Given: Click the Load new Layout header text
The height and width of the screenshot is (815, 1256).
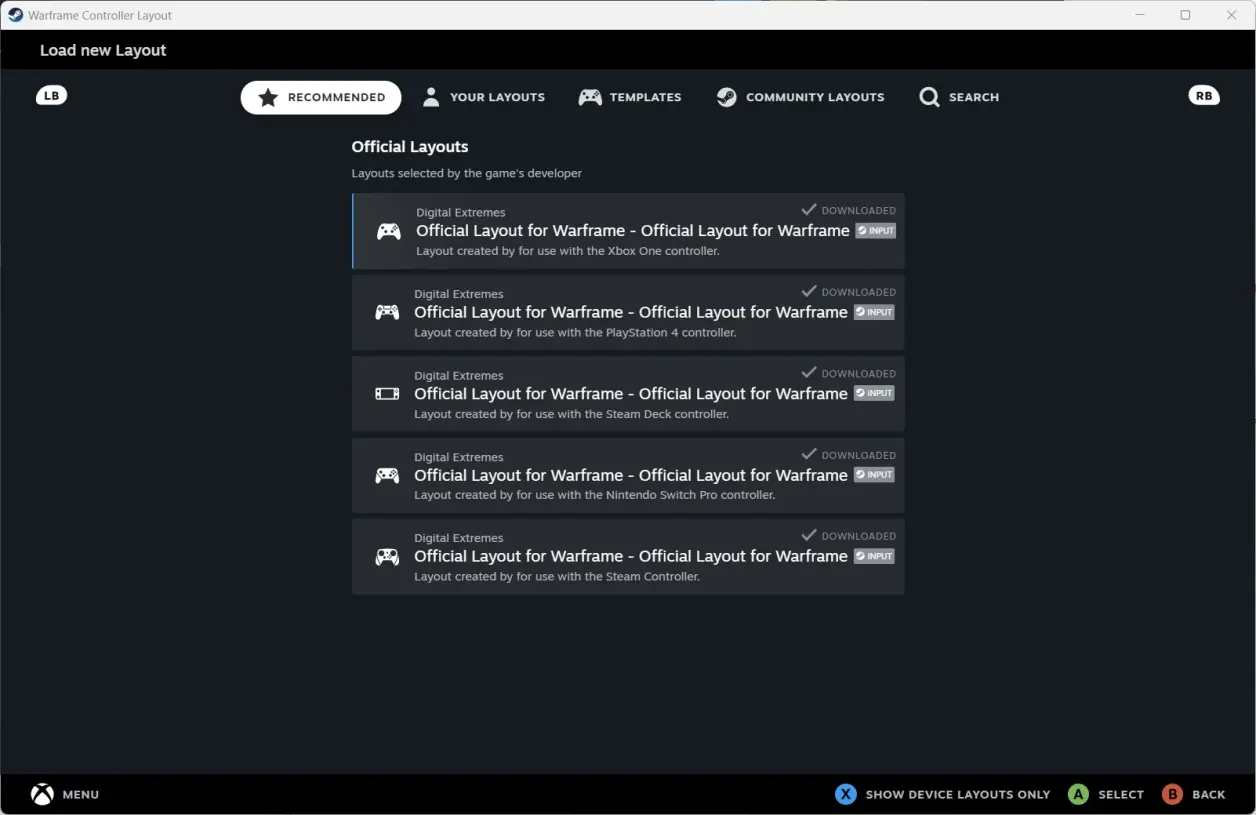Looking at the screenshot, I should 103,50.
